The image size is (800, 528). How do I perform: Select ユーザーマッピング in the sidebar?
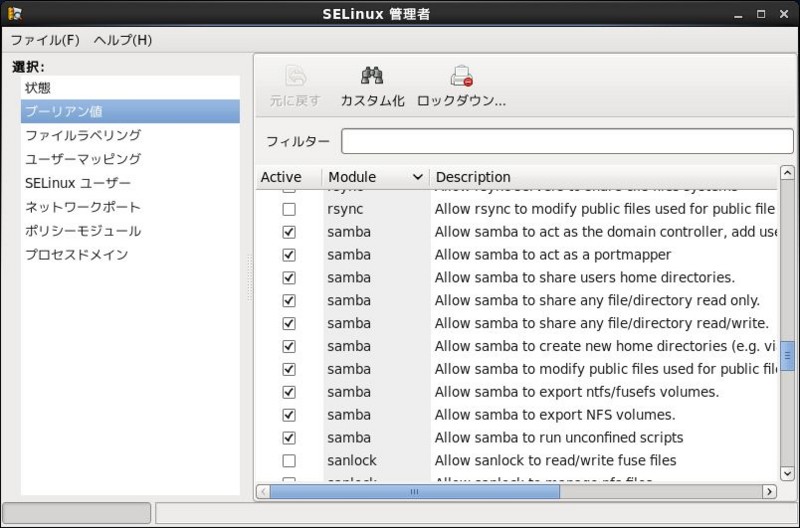click(130, 159)
